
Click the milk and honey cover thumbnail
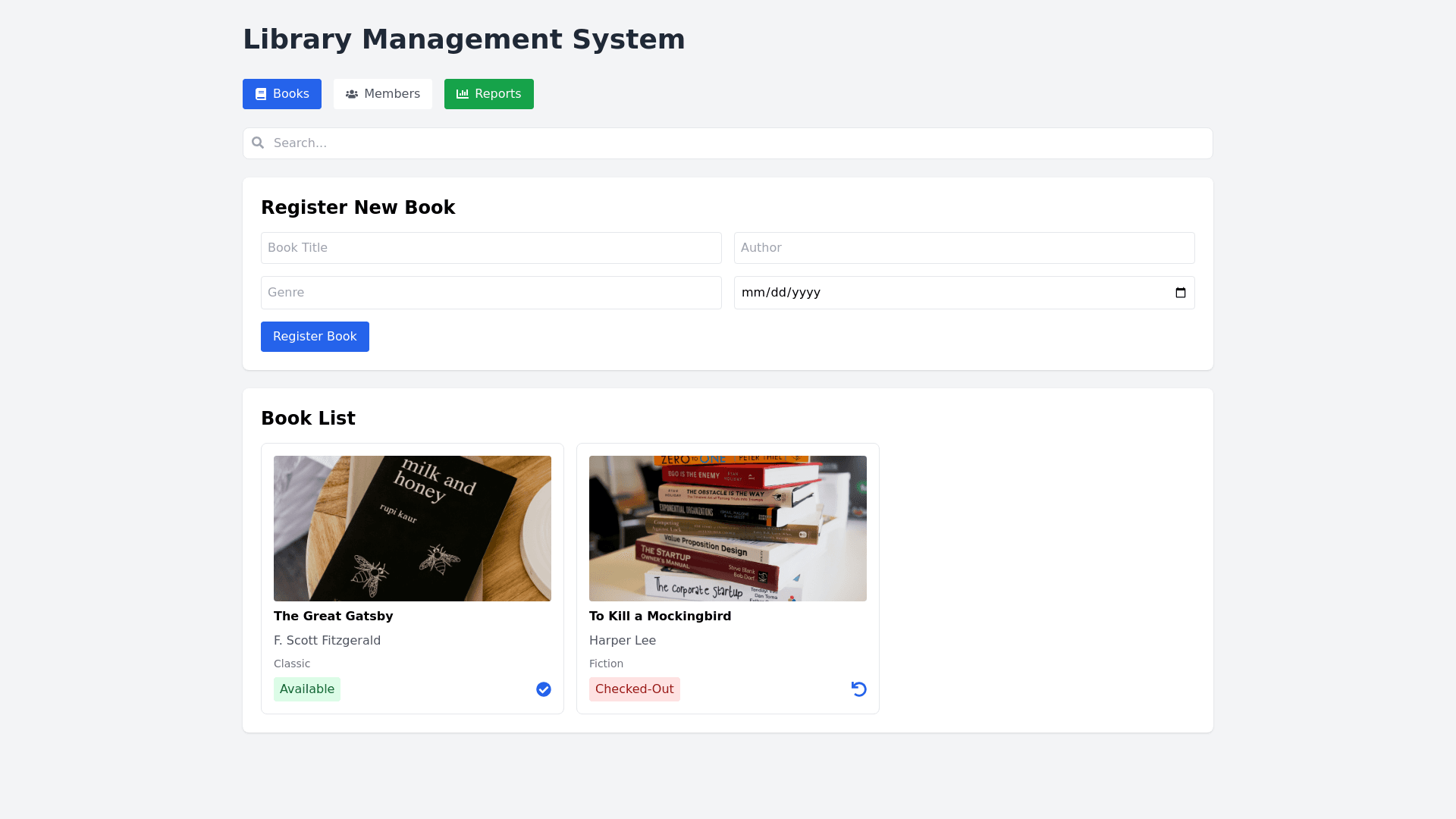point(413,529)
